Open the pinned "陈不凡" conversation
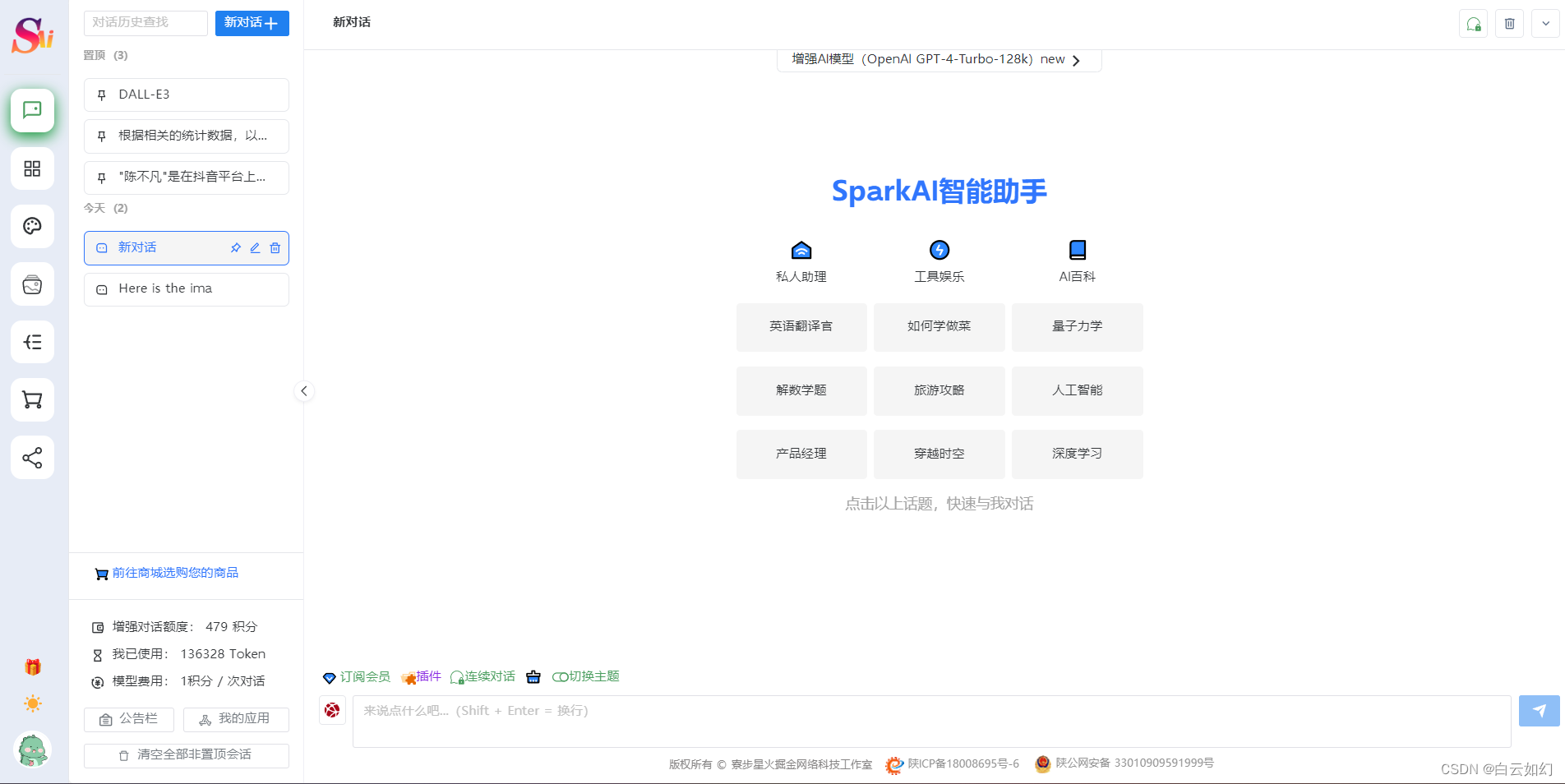This screenshot has width=1565, height=784. pos(187,178)
